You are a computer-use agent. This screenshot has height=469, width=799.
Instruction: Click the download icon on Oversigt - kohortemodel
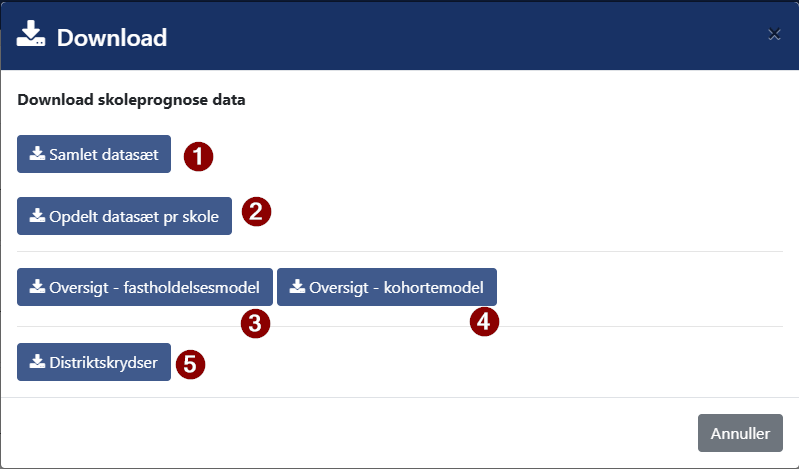(297, 287)
